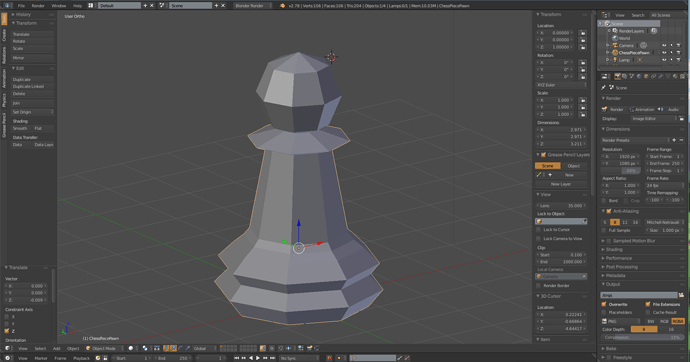
Task: Open the Window menu
Action: coord(59,6)
